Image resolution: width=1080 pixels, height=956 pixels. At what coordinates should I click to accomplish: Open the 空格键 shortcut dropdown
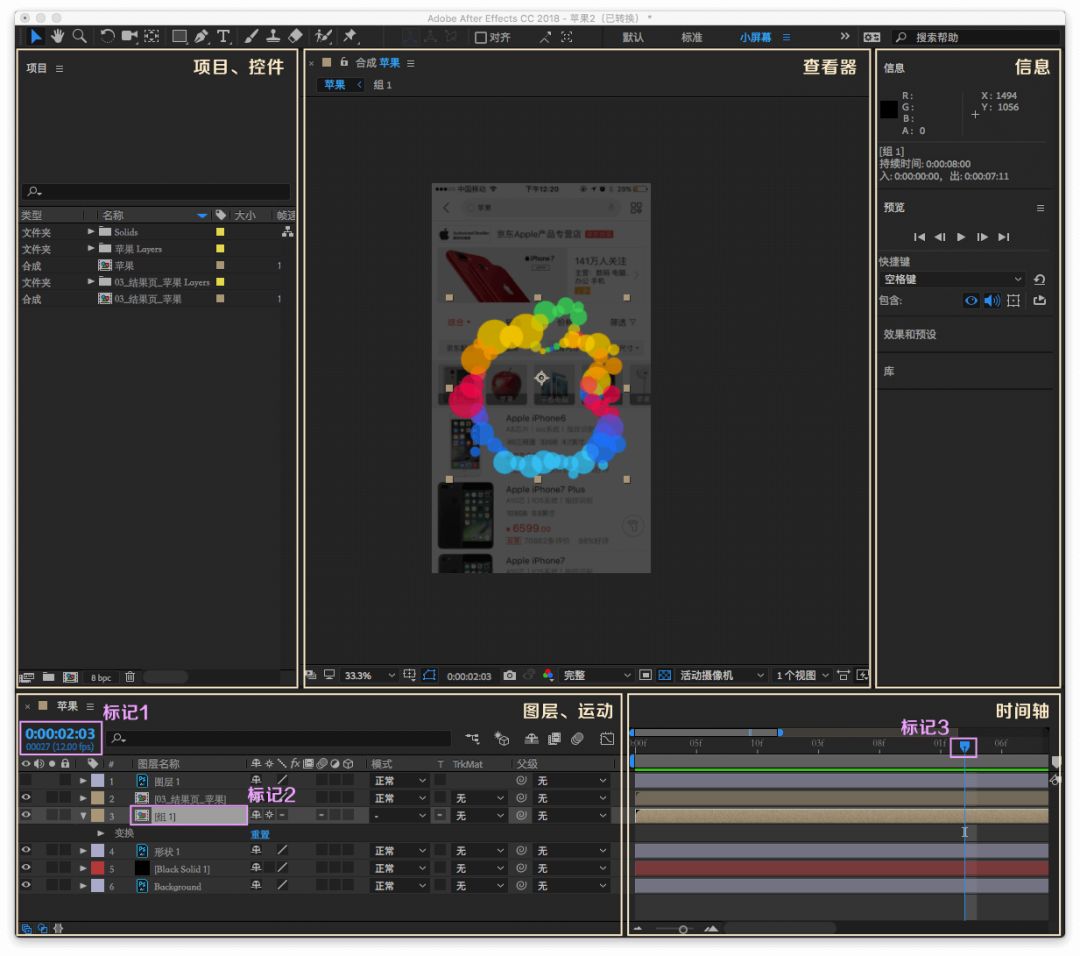click(952, 280)
